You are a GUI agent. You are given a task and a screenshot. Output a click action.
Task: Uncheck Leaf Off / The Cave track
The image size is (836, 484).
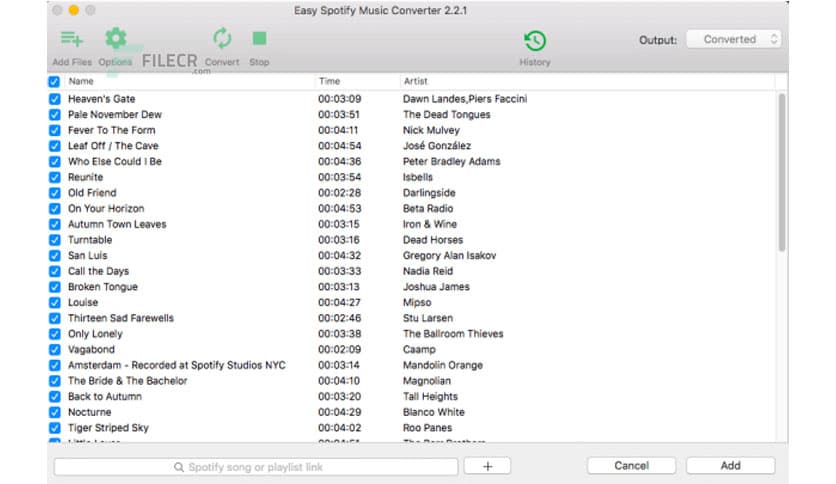point(54,146)
